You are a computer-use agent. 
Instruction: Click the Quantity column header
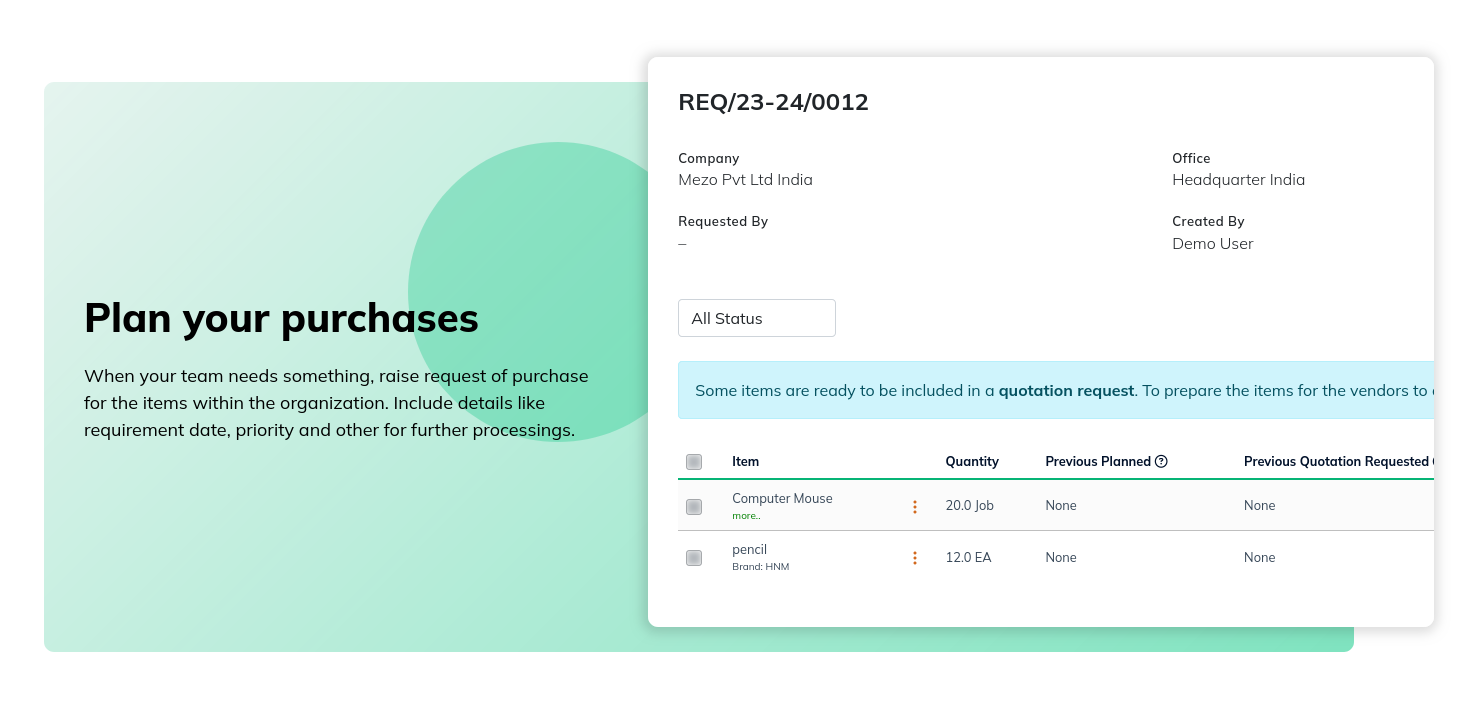[972, 462]
